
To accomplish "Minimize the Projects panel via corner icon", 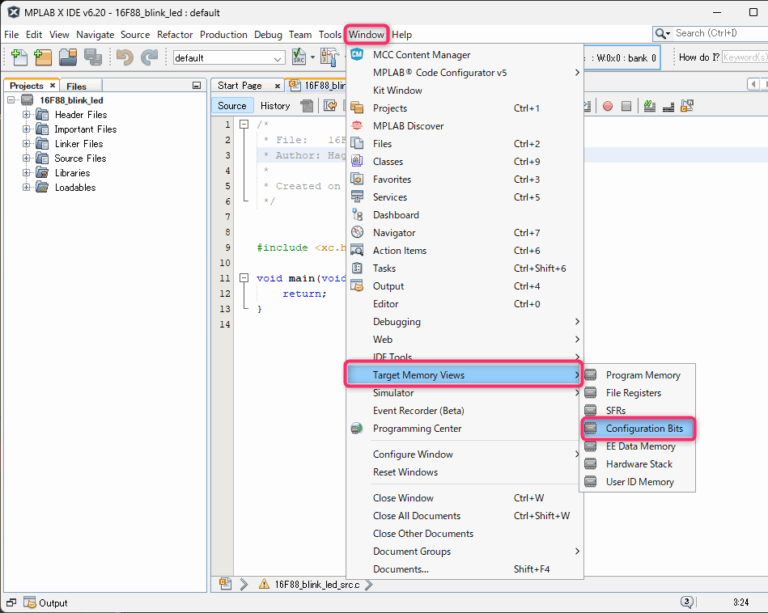I will coord(196,86).
